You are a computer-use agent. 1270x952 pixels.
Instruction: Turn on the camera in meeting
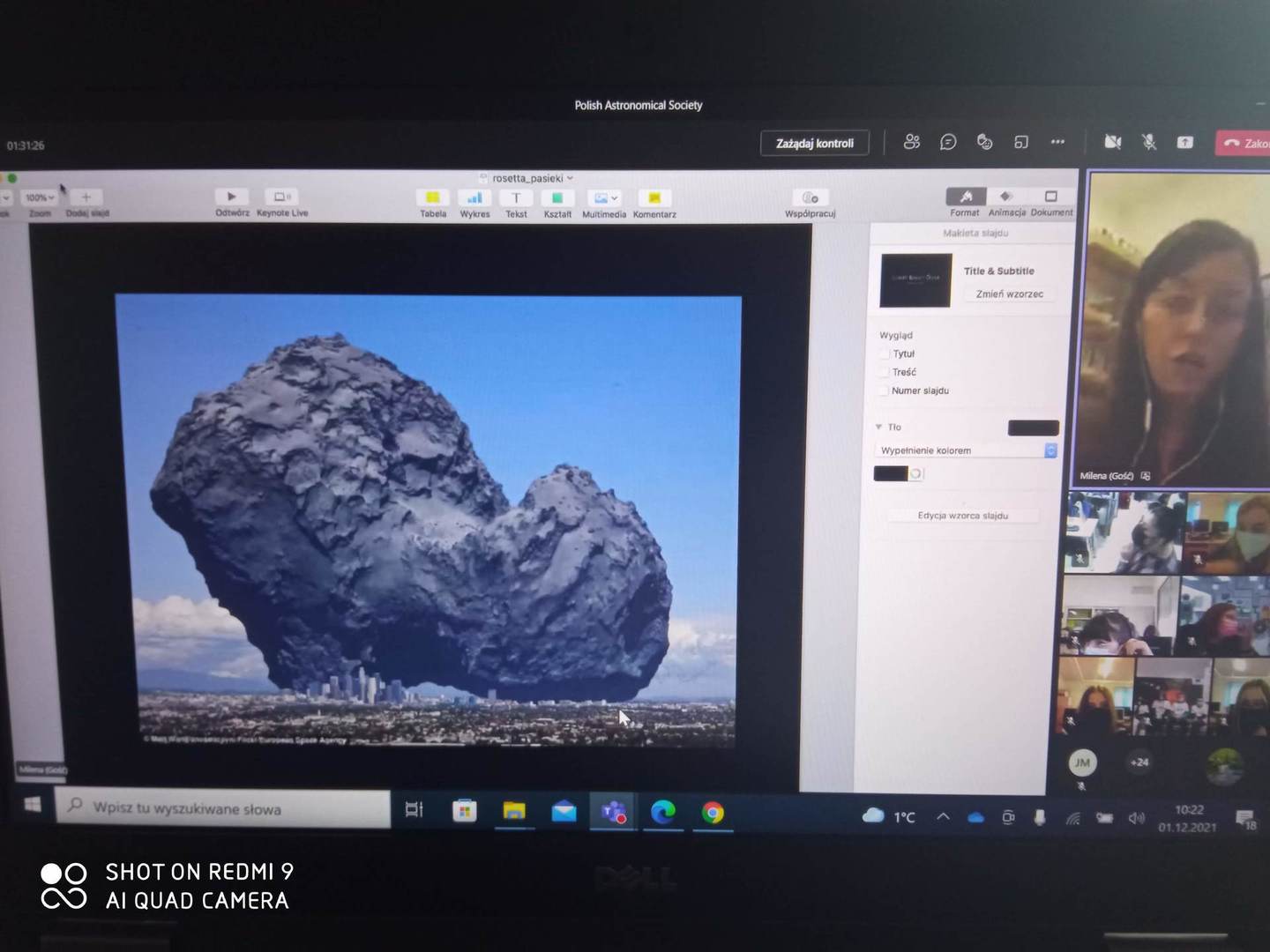[1112, 142]
